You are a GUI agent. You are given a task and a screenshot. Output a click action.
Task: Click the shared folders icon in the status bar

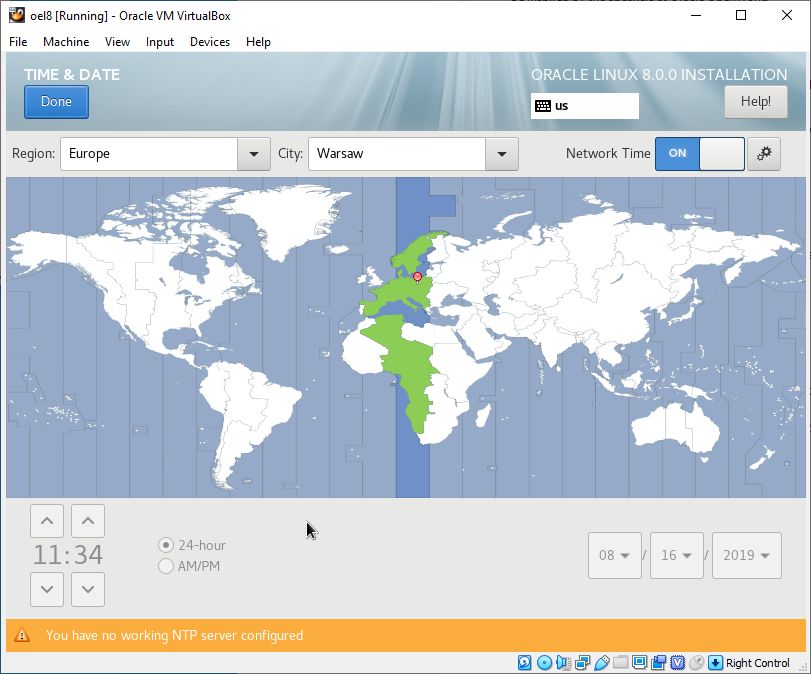[620, 663]
